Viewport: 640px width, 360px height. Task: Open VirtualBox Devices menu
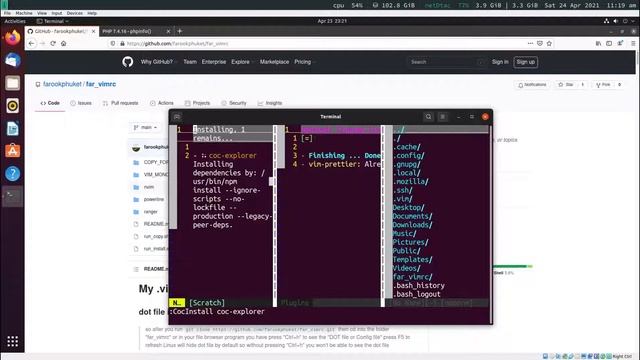click(75, 13)
